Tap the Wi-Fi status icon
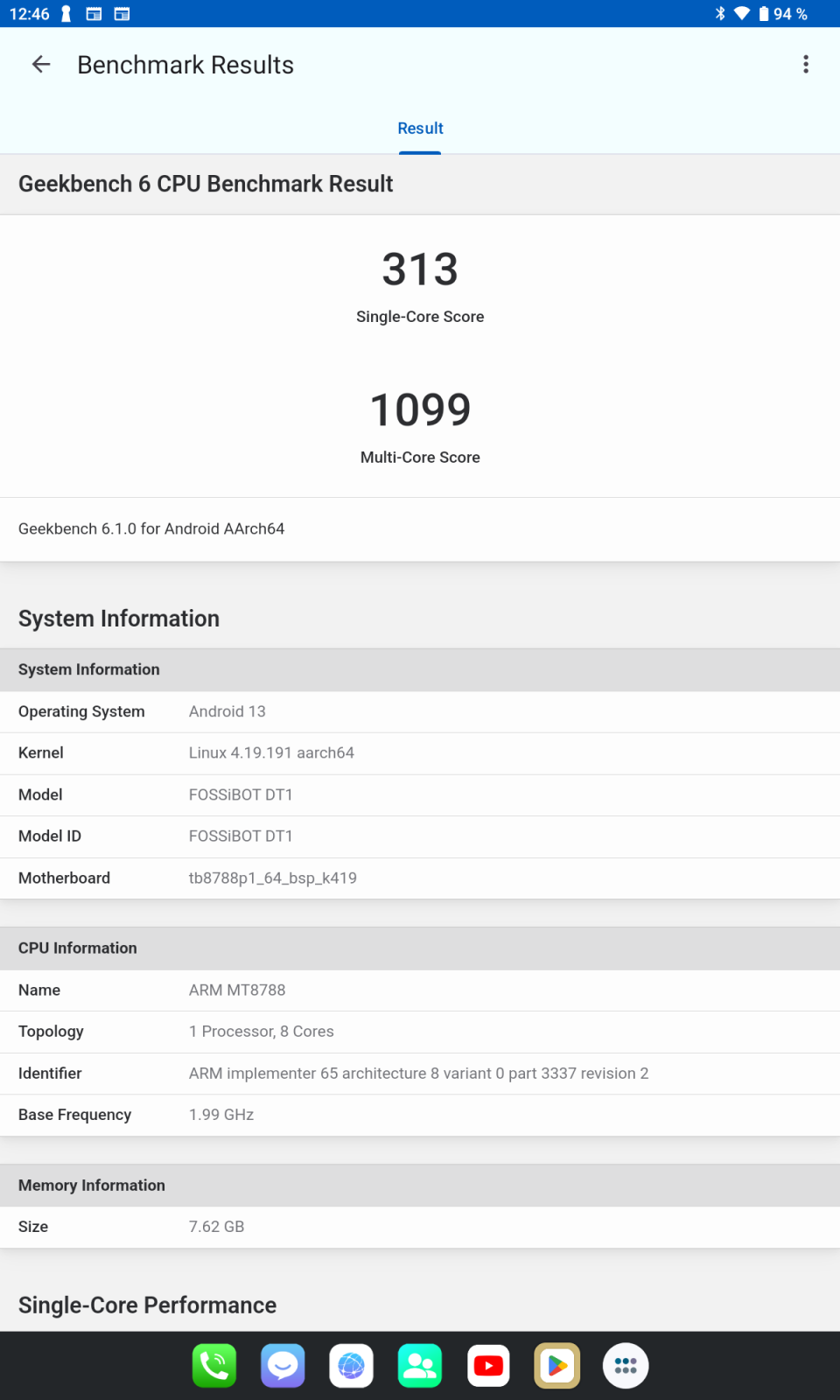 click(742, 13)
